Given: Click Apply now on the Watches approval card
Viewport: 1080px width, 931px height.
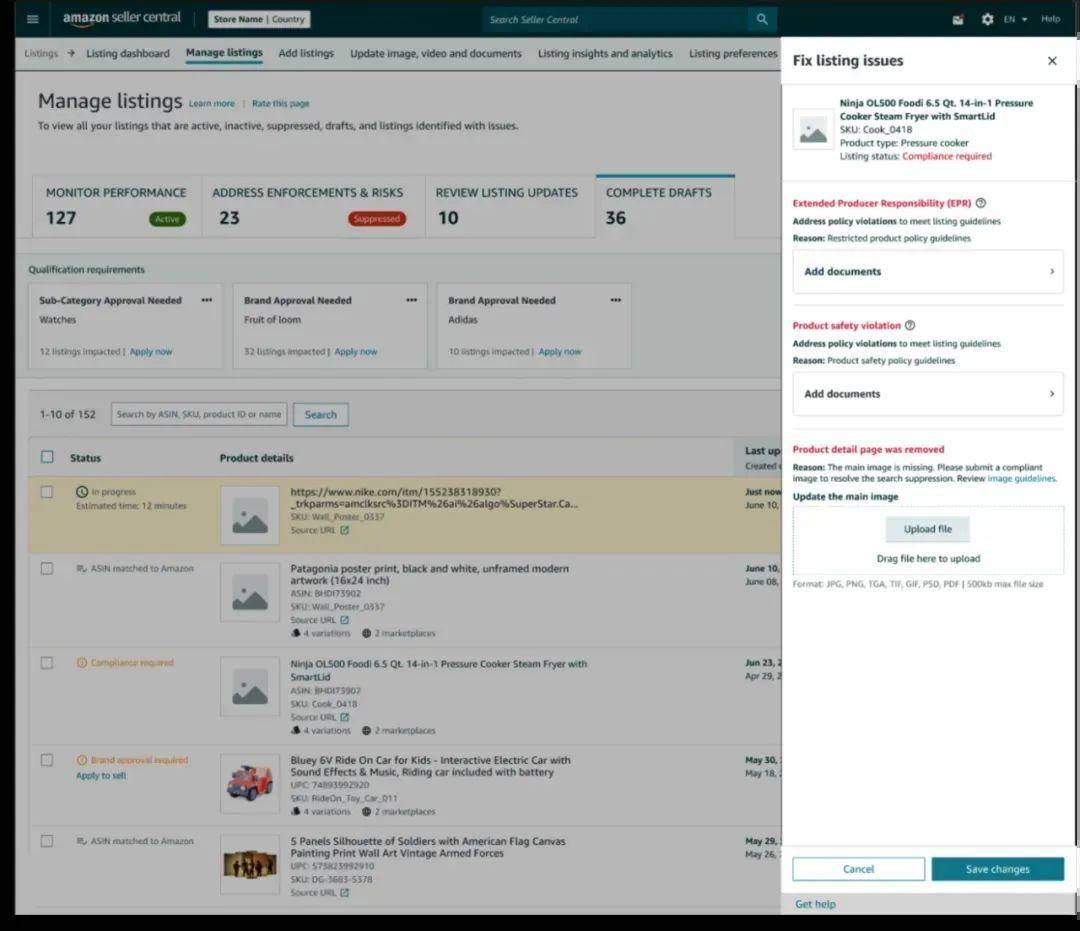Looking at the screenshot, I should pyautogui.click(x=151, y=352).
